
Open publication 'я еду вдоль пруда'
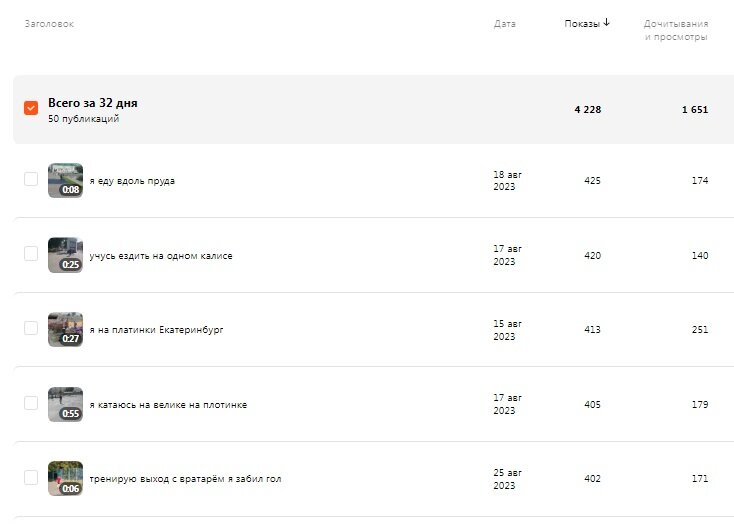132,181
